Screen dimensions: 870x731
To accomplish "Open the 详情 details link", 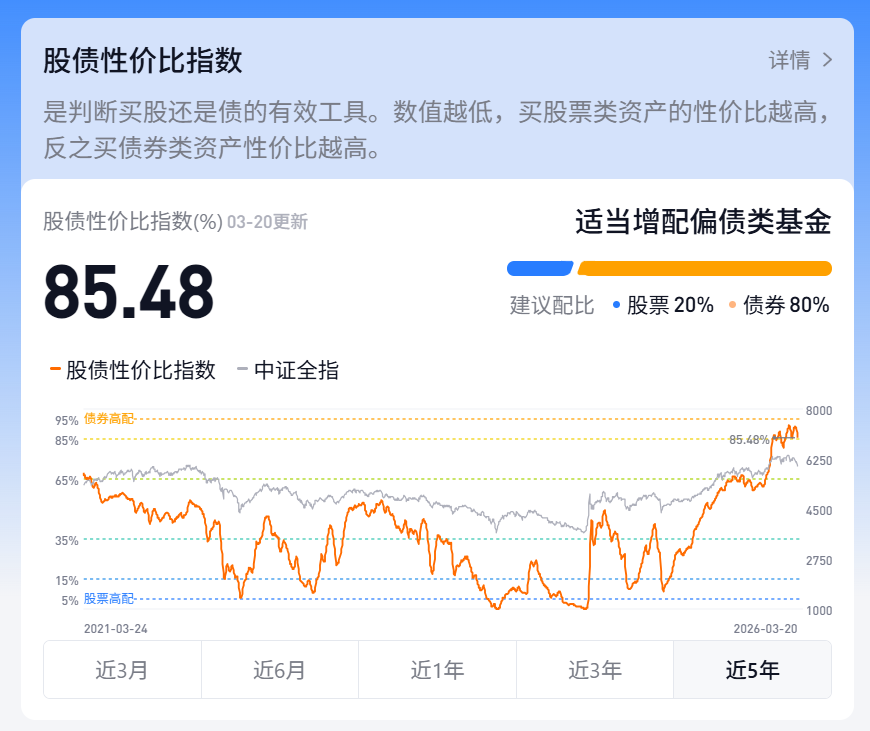I will point(789,60).
